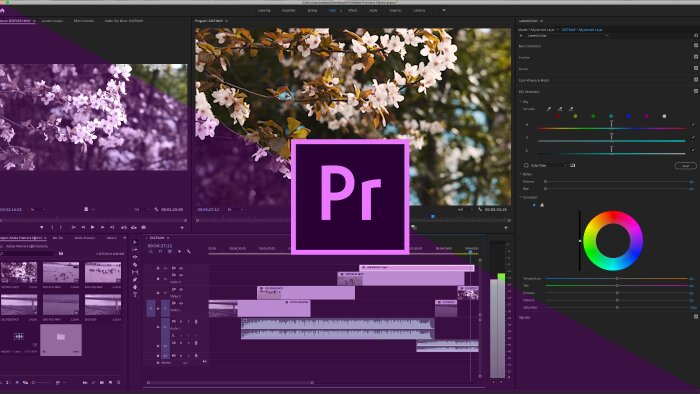Play the Source monitor clip

click(92, 227)
